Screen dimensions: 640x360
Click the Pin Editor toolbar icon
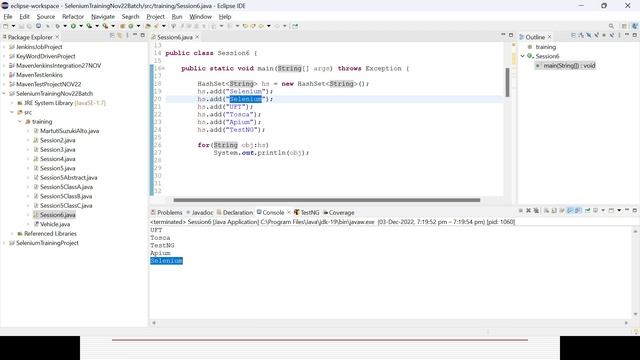(x=295, y=26)
